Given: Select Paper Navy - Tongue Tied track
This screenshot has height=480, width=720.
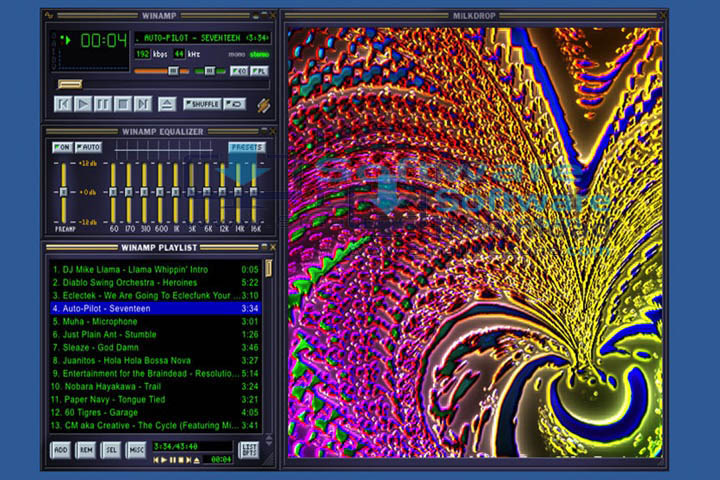Looking at the screenshot, I should click(x=156, y=400).
